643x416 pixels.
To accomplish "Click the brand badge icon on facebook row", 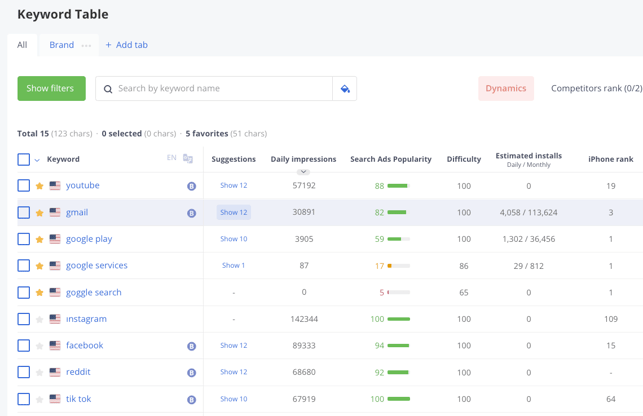I will click(x=192, y=346).
